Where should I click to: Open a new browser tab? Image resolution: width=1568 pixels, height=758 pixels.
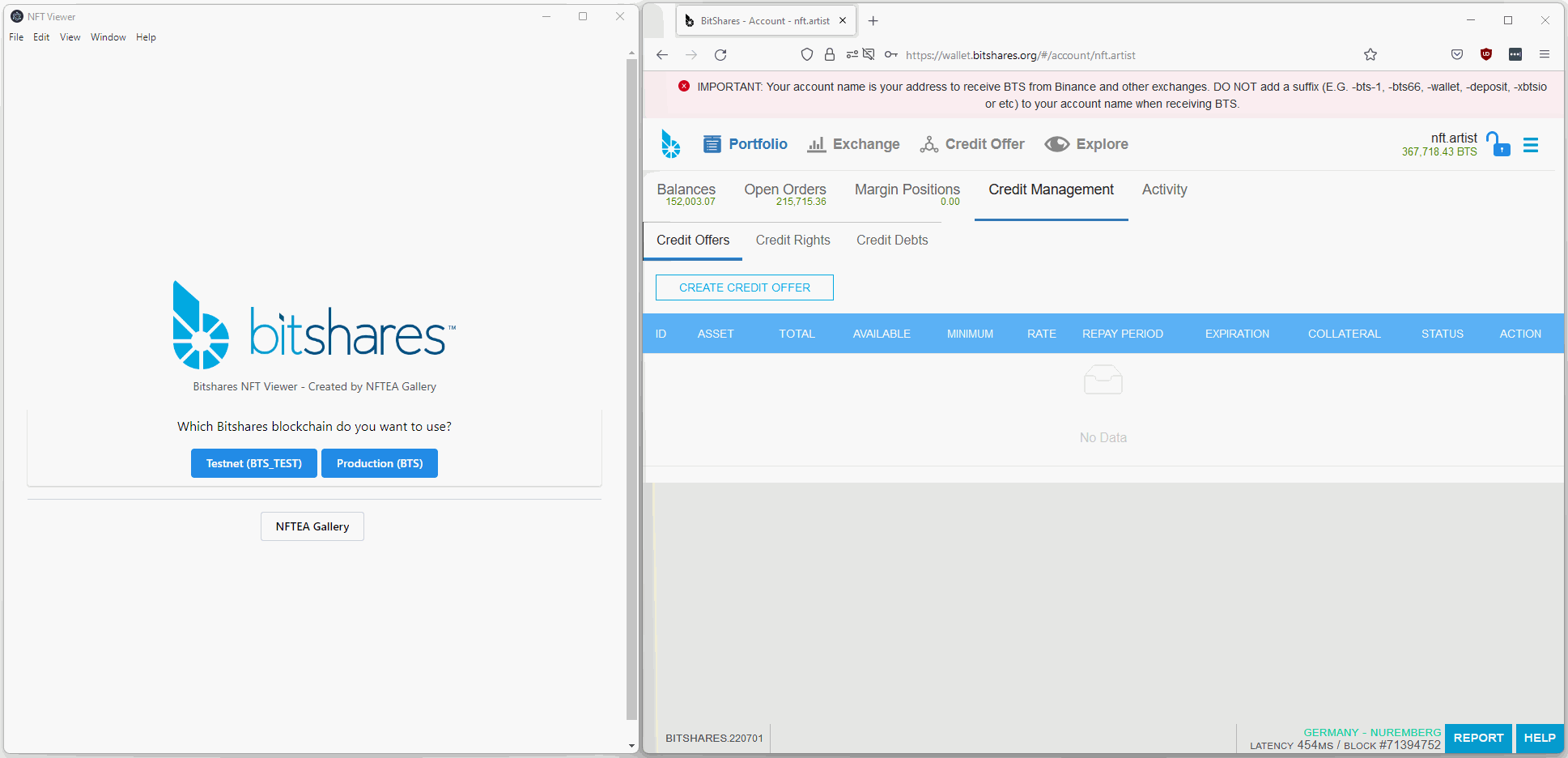[x=873, y=21]
